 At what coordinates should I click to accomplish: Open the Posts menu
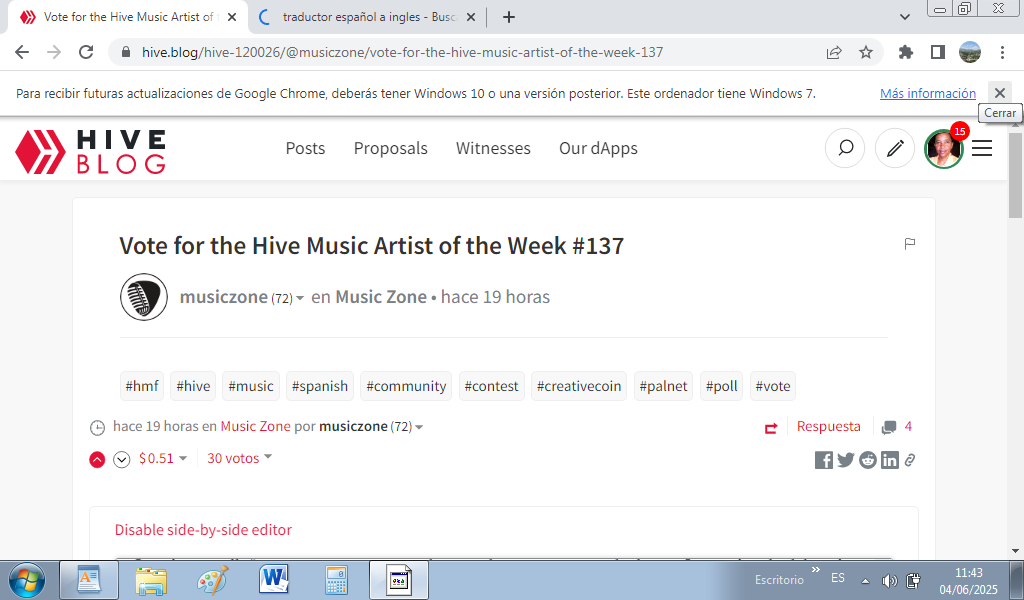(x=306, y=148)
